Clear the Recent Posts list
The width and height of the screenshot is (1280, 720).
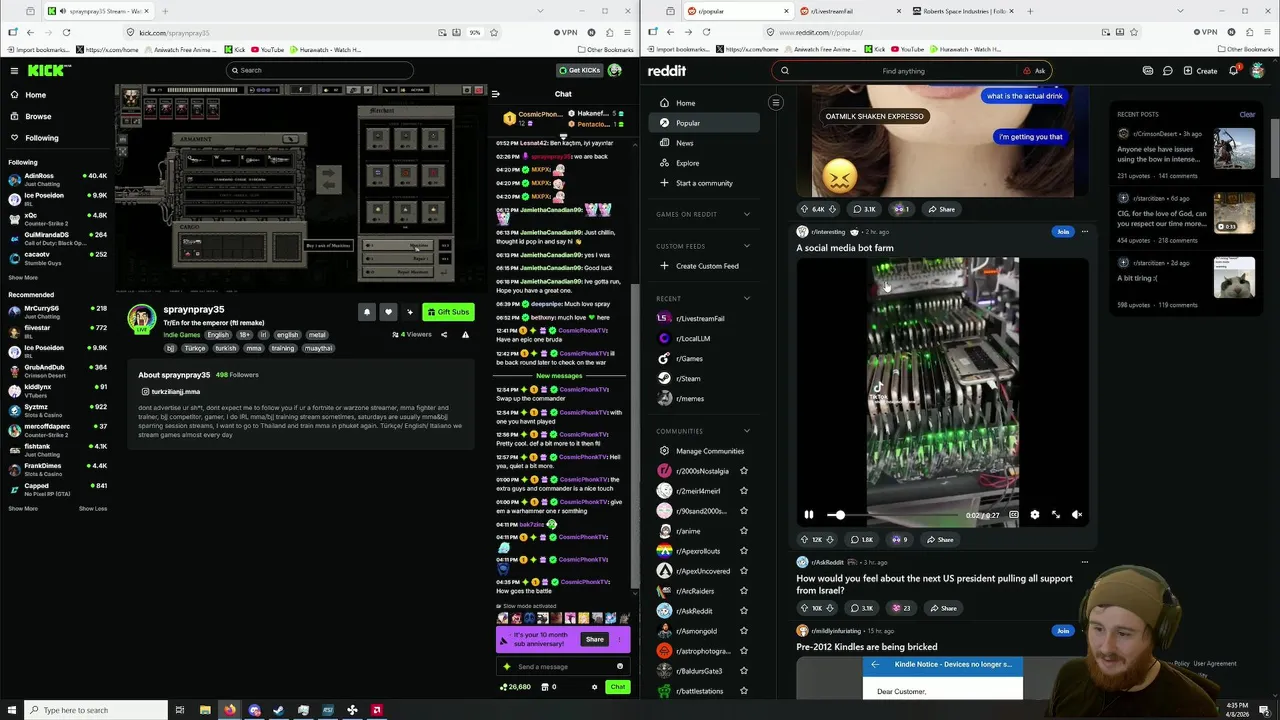(1247, 114)
